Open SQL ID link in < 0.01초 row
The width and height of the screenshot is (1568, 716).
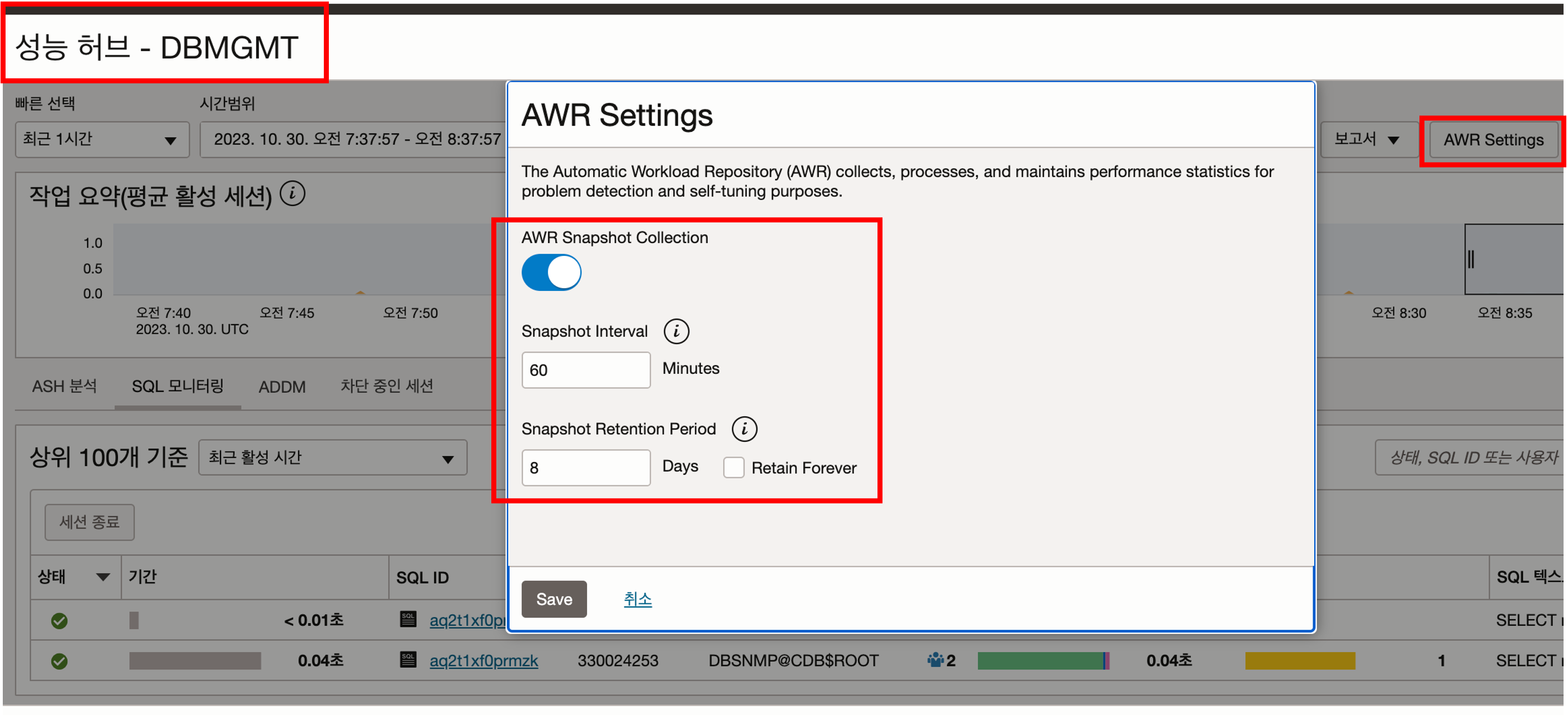[x=467, y=620]
